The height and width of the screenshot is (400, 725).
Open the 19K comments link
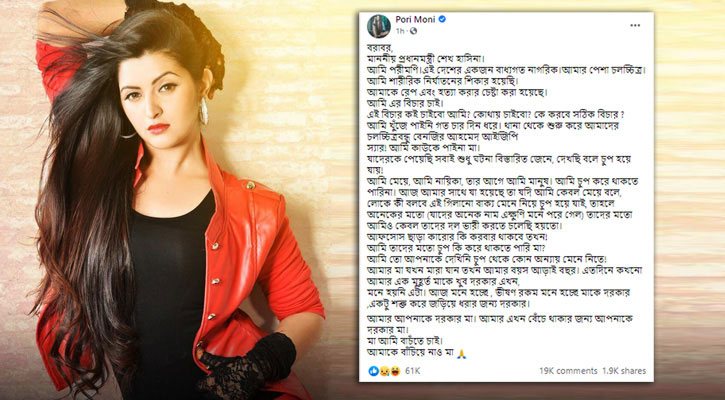pos(568,371)
